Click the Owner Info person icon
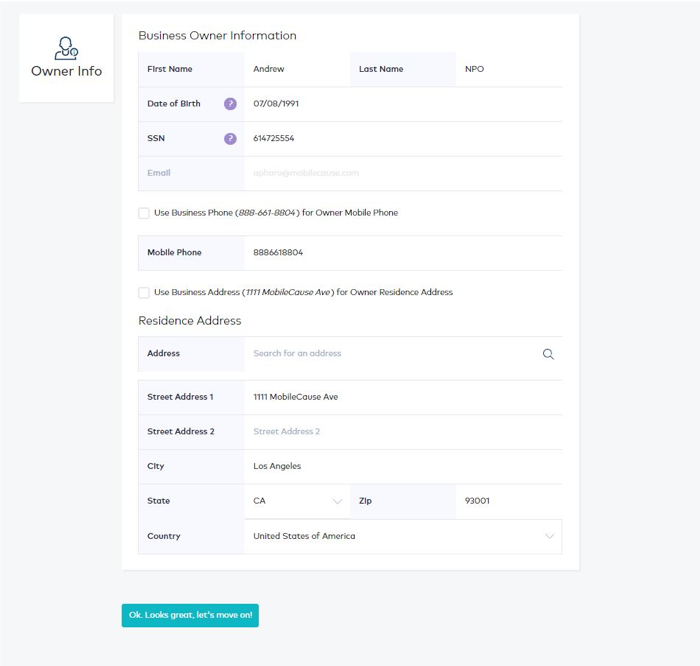The image size is (700, 666). point(66,48)
